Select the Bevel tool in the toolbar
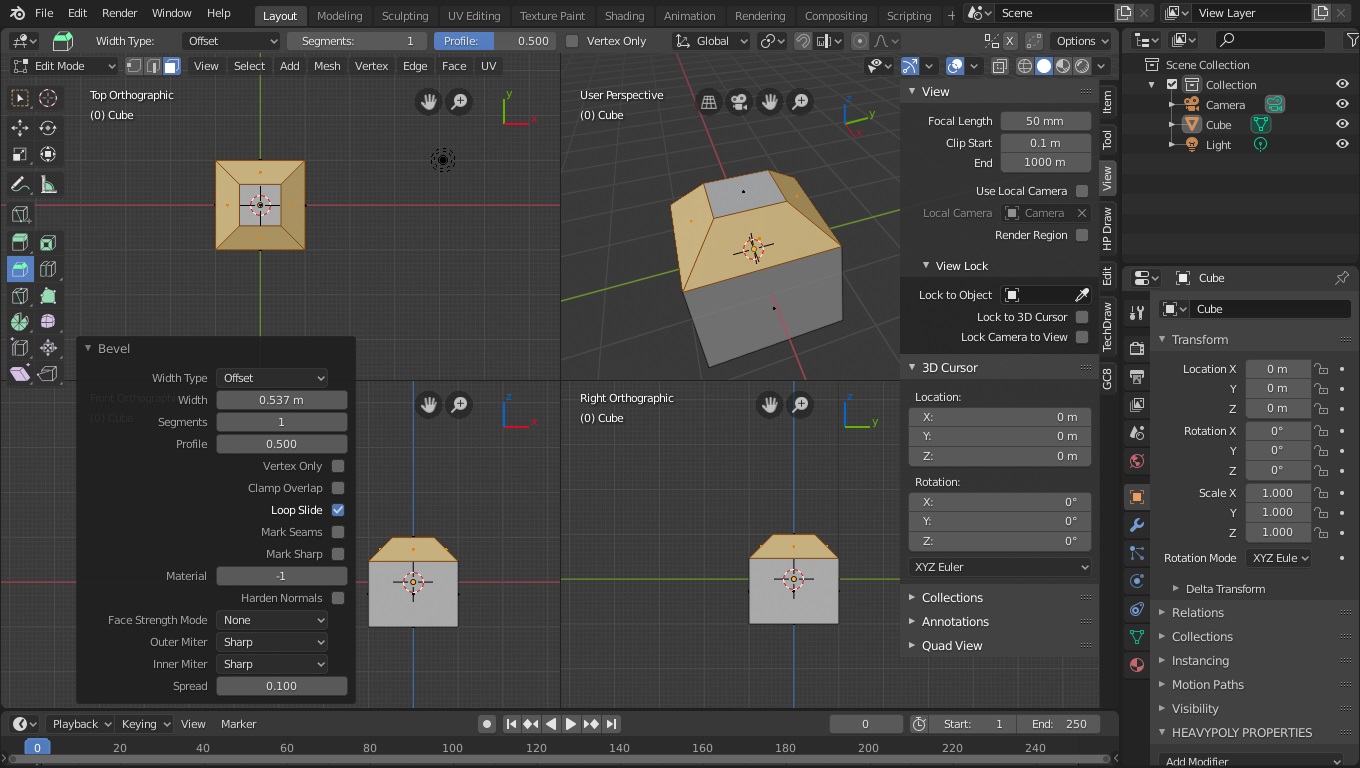Image resolution: width=1360 pixels, height=768 pixels. tap(20, 269)
